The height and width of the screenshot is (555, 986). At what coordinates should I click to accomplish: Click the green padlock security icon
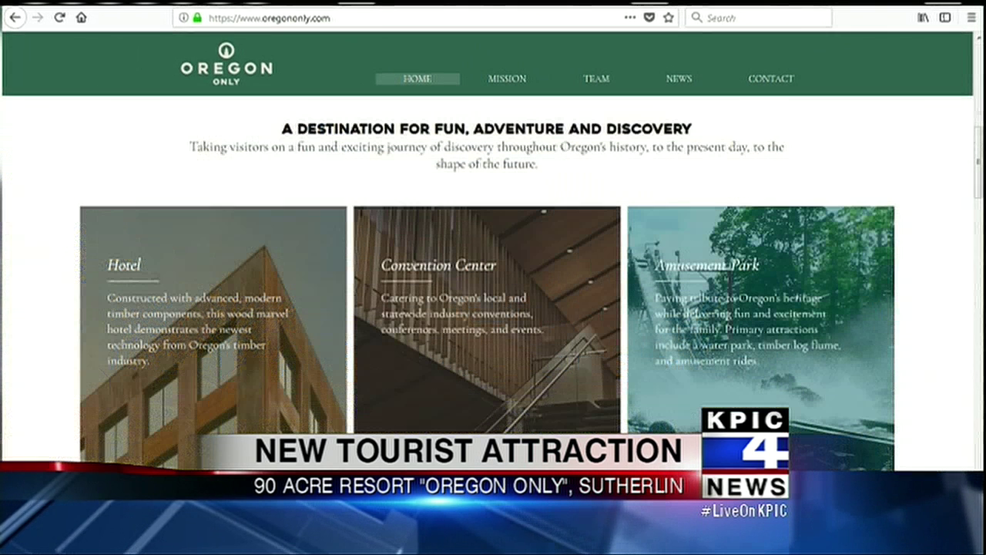(197, 18)
